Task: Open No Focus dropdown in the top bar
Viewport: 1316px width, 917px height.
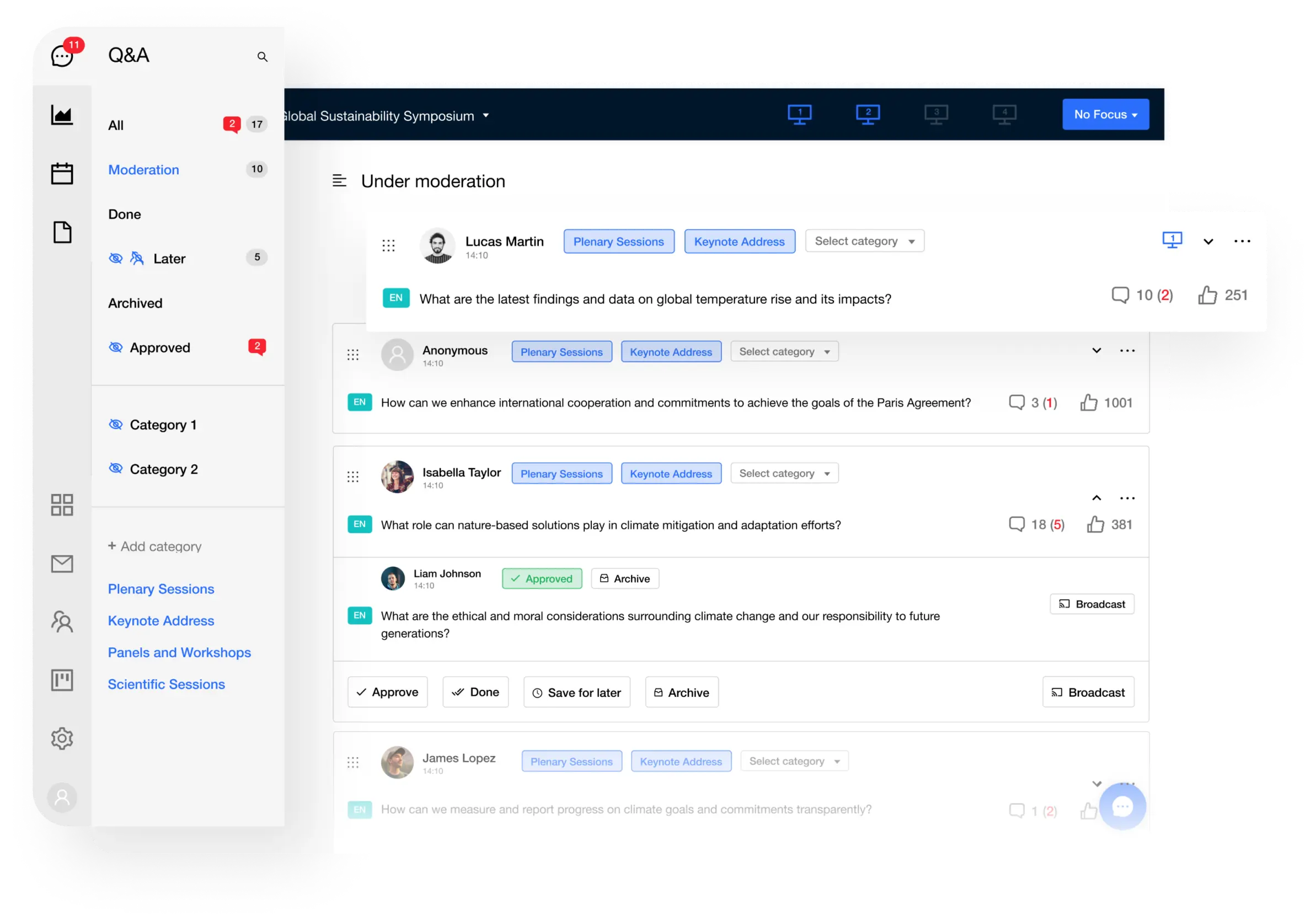Action: tap(1104, 114)
